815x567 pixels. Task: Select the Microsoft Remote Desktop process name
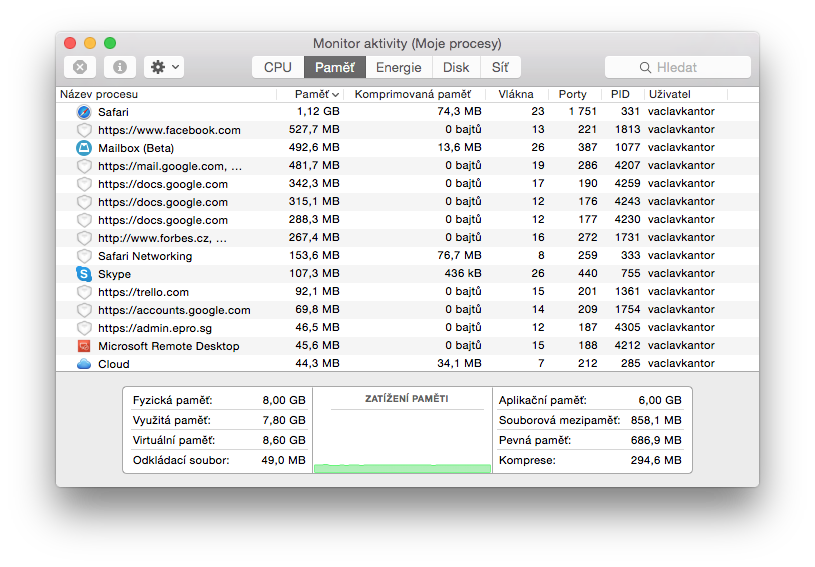pos(169,346)
